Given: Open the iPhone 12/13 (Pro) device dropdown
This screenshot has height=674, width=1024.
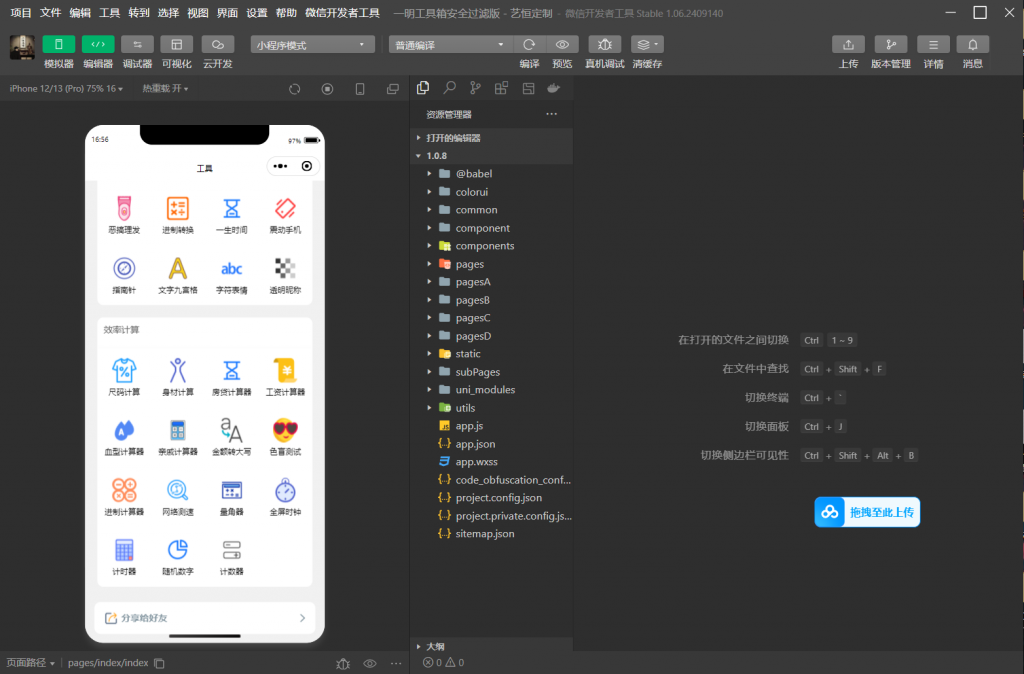Looking at the screenshot, I should pos(66,88).
